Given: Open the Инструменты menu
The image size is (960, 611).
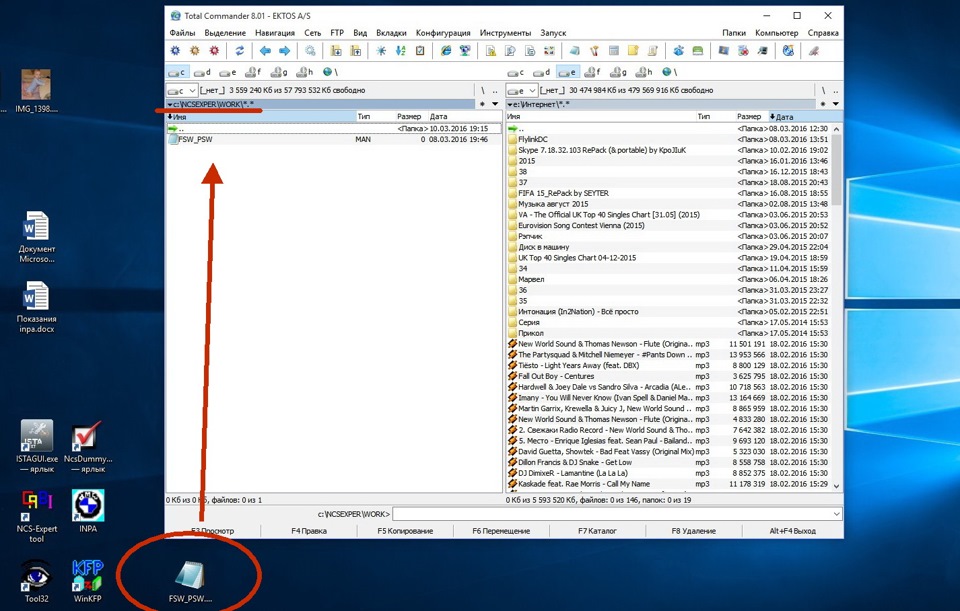Looking at the screenshot, I should pos(505,33).
